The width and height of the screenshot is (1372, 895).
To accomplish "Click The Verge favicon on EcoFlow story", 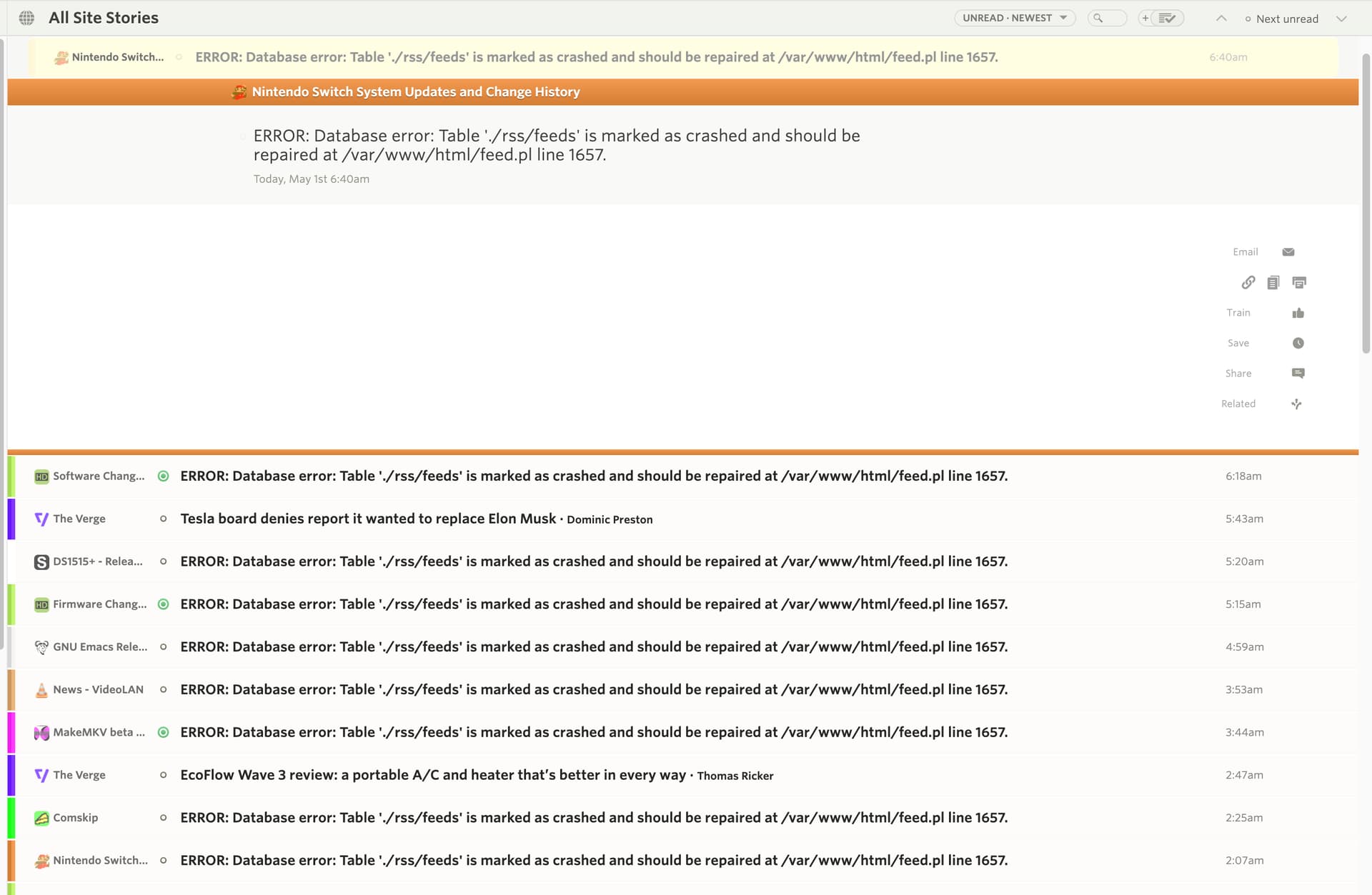I will (x=41, y=776).
